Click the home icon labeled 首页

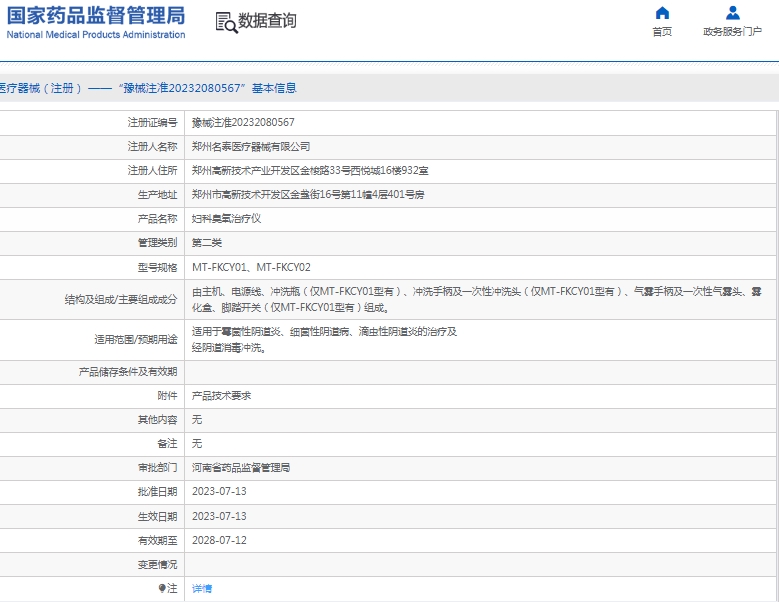click(x=662, y=12)
